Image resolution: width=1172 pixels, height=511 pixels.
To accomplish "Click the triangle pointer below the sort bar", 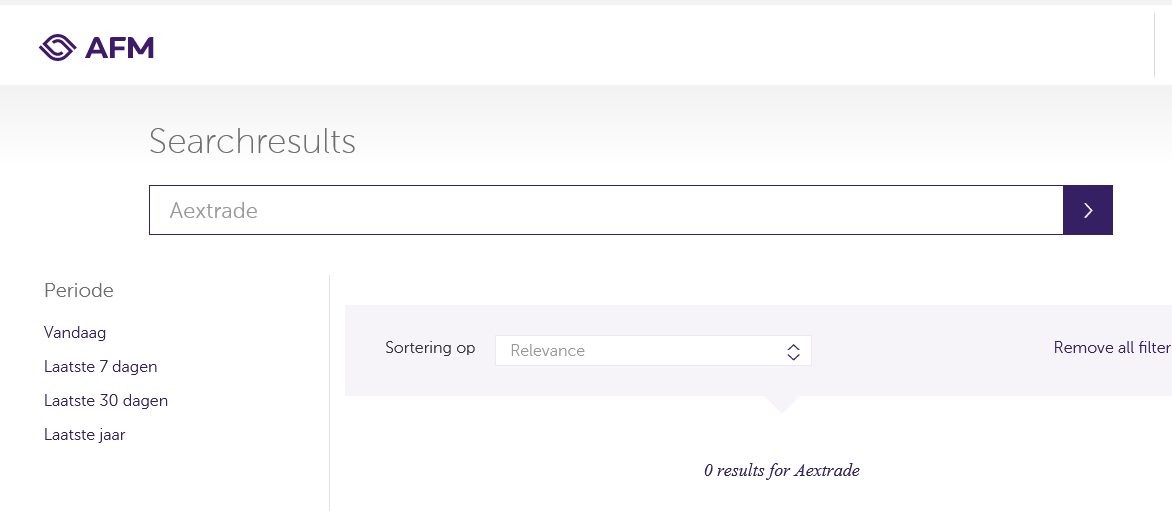I will pos(781,404).
